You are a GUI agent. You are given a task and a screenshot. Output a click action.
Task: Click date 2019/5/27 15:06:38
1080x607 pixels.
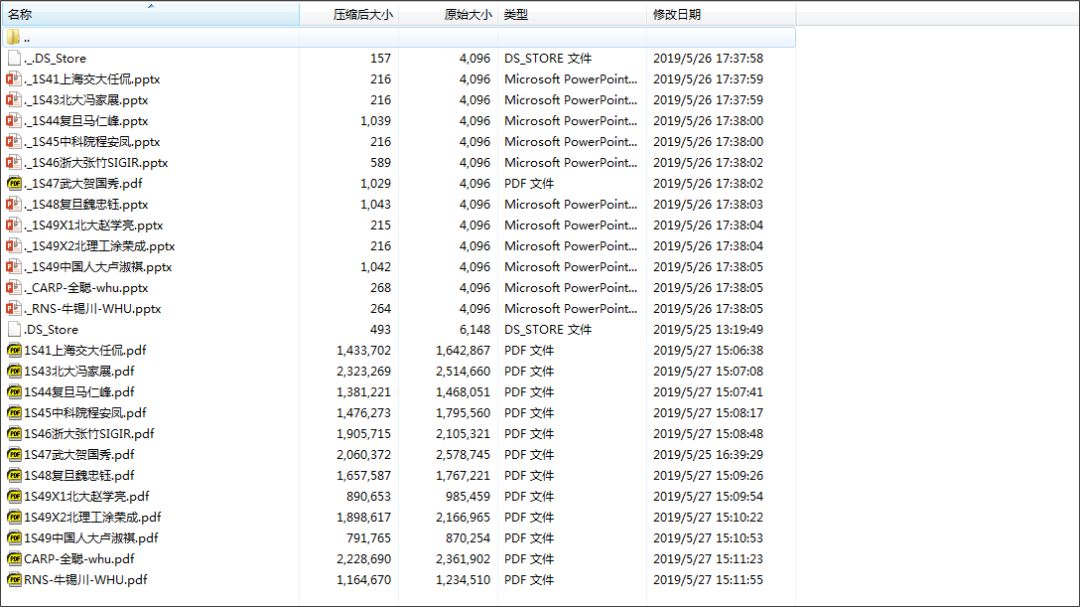(708, 350)
